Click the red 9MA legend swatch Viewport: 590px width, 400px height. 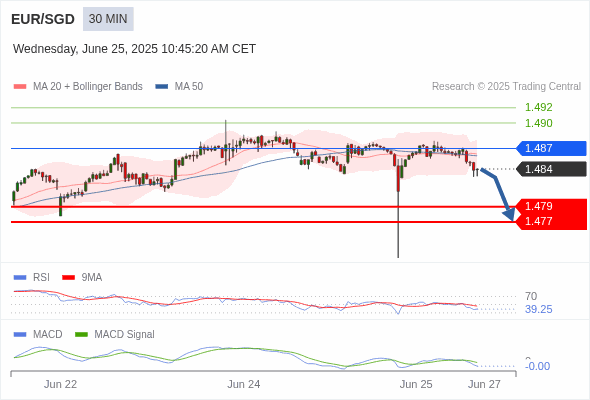point(68,278)
